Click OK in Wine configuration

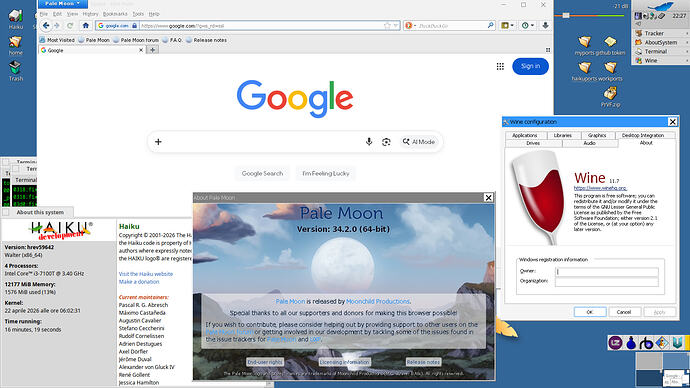590,312
